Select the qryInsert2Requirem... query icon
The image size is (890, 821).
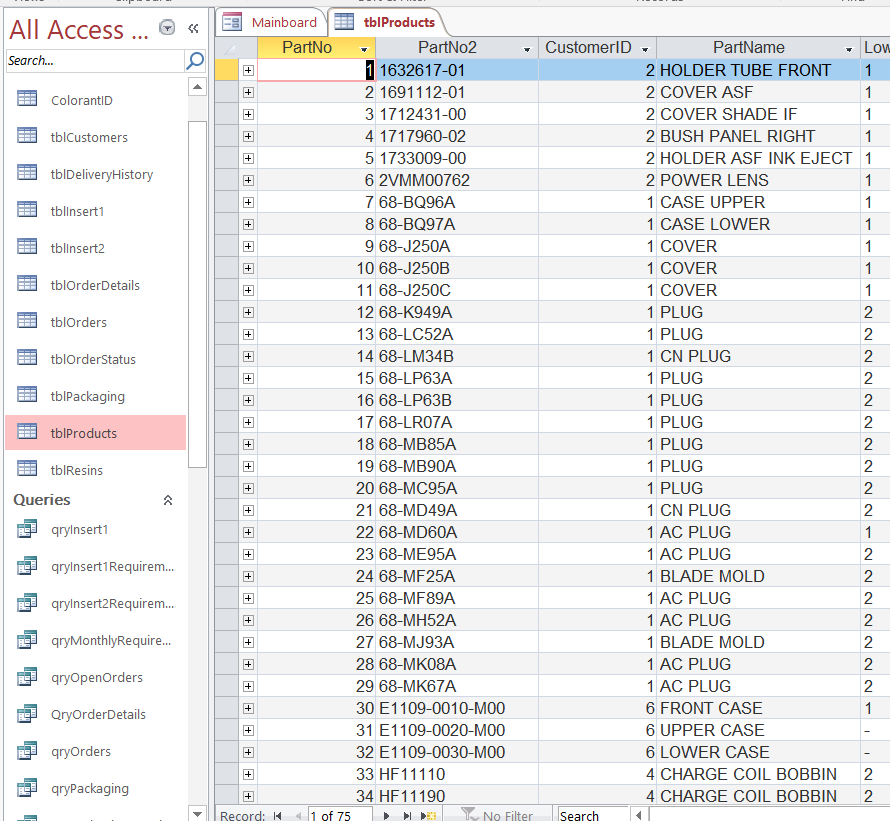[27, 602]
